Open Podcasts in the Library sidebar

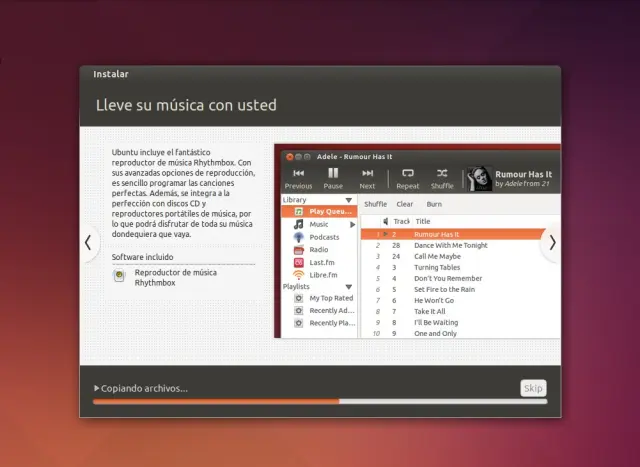point(323,237)
